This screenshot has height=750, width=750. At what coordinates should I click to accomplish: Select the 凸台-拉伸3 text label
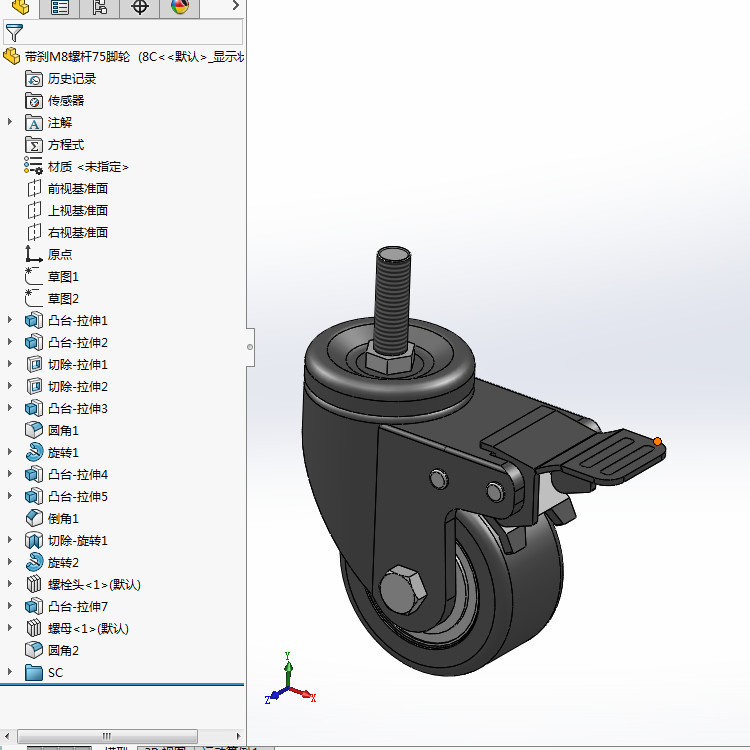pyautogui.click(x=78, y=408)
